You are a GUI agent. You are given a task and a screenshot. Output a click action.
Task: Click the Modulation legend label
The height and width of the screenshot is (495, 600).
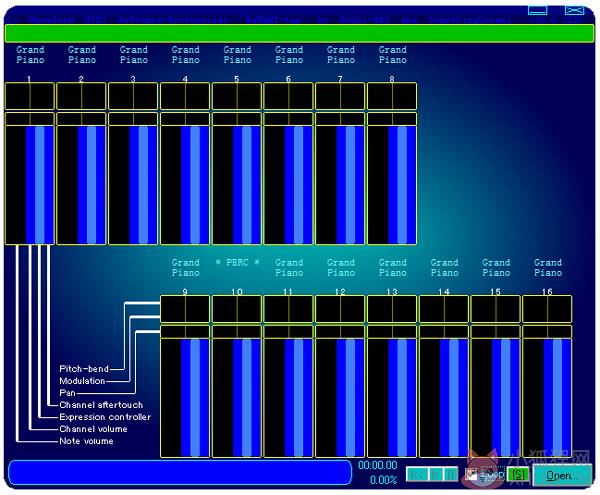[x=82, y=381]
